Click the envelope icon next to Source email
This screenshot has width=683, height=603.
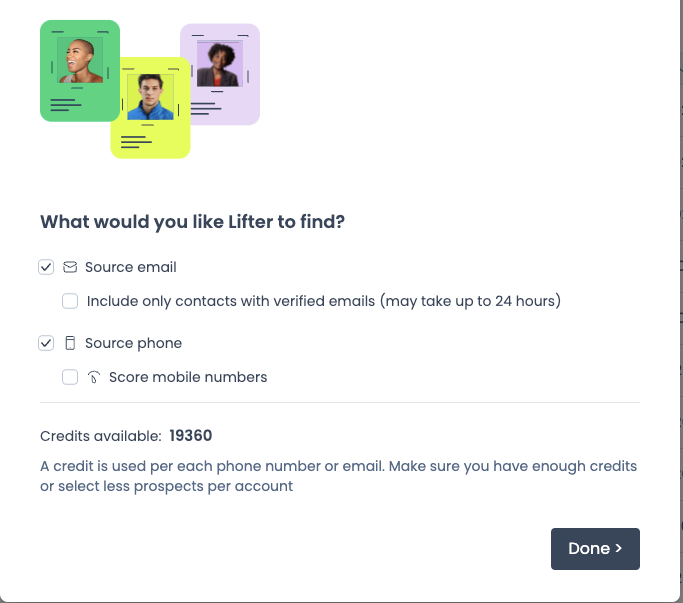coord(70,267)
